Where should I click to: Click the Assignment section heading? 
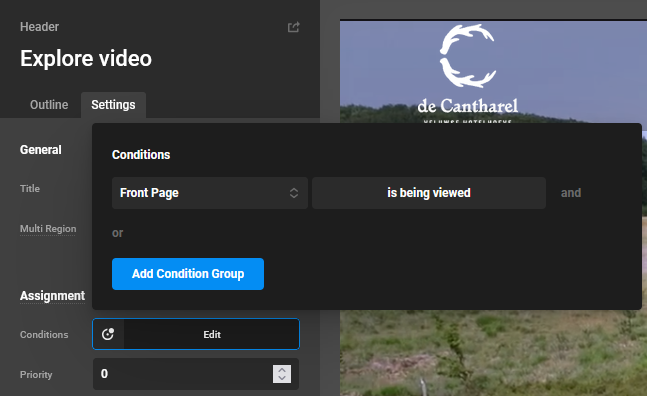point(52,296)
